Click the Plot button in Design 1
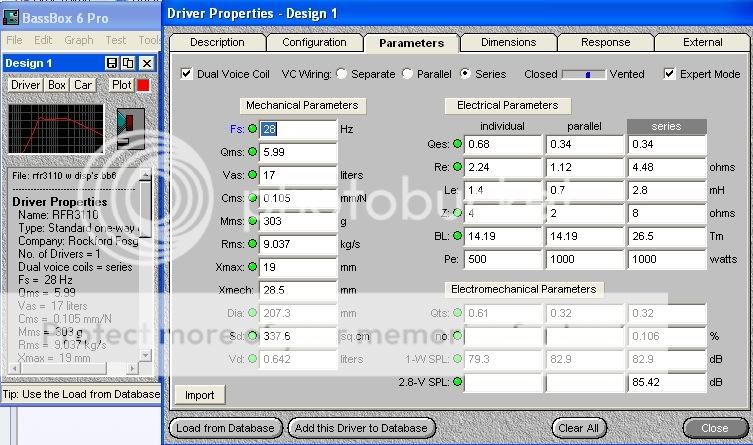753x445 pixels. pos(121,85)
